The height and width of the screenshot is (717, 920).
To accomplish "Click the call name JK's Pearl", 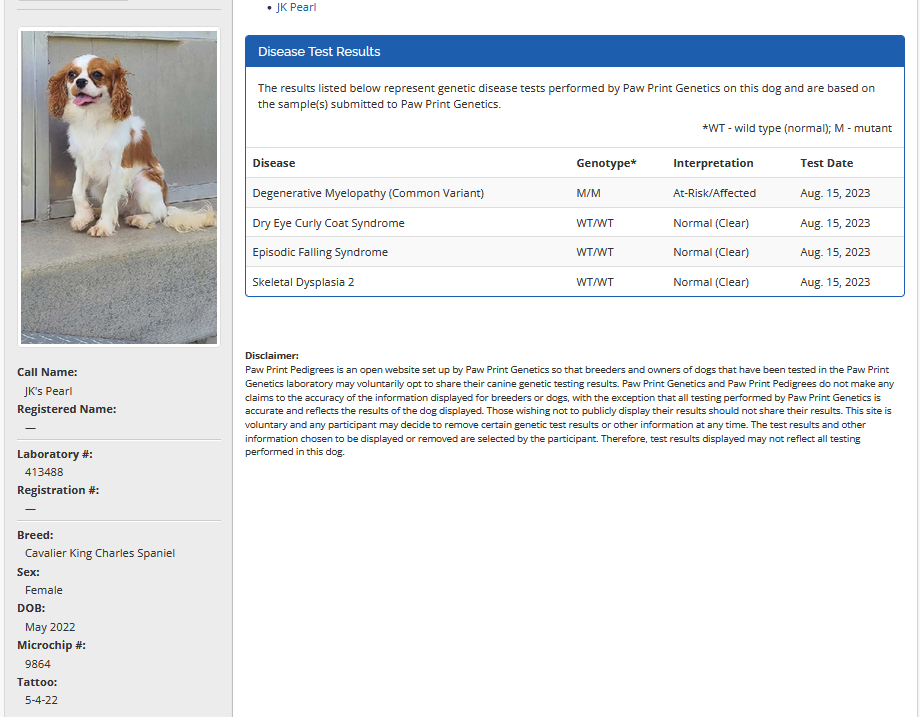I will (x=49, y=391).
